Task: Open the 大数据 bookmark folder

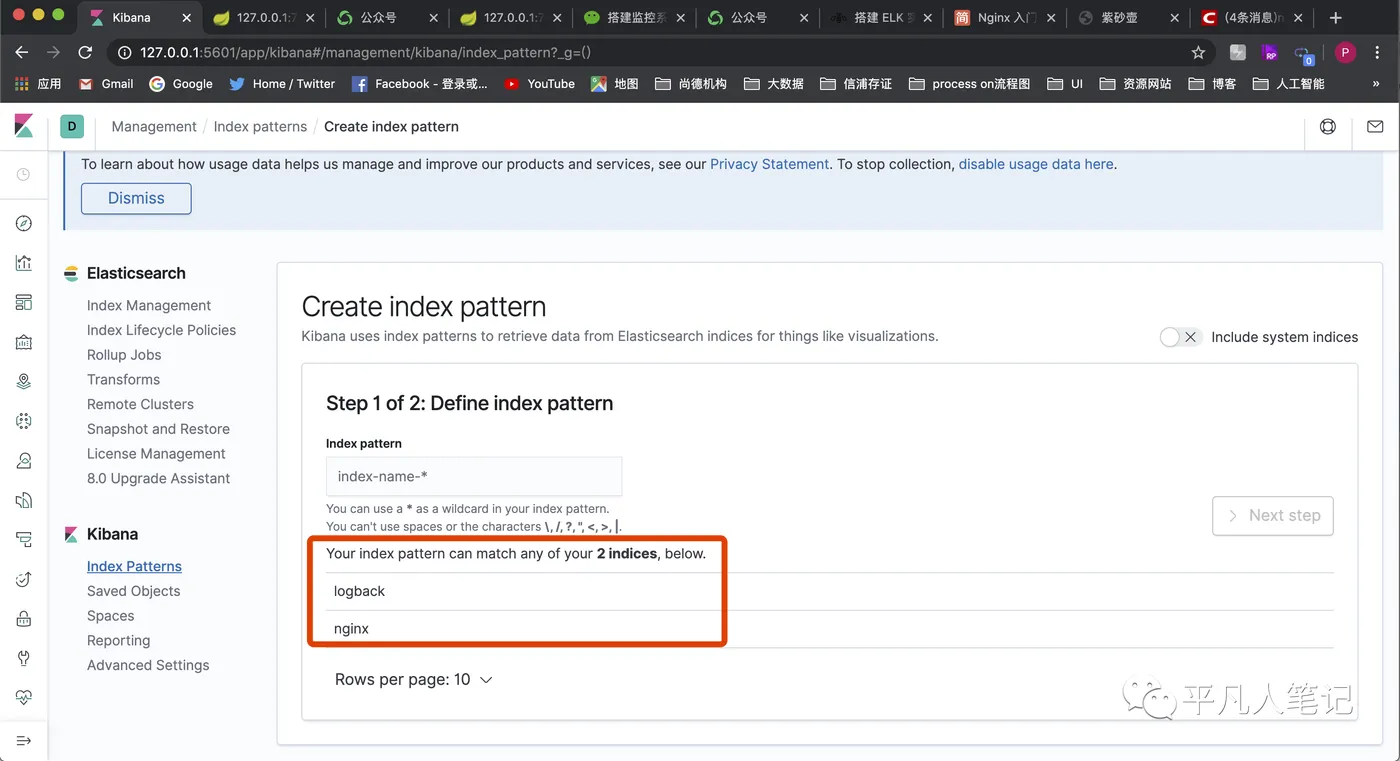Action: point(774,84)
